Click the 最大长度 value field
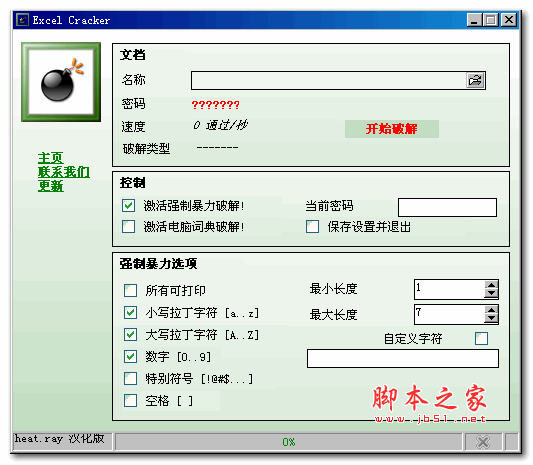Image resolution: width=533 pixels, height=465 pixels. pyautogui.click(x=449, y=314)
